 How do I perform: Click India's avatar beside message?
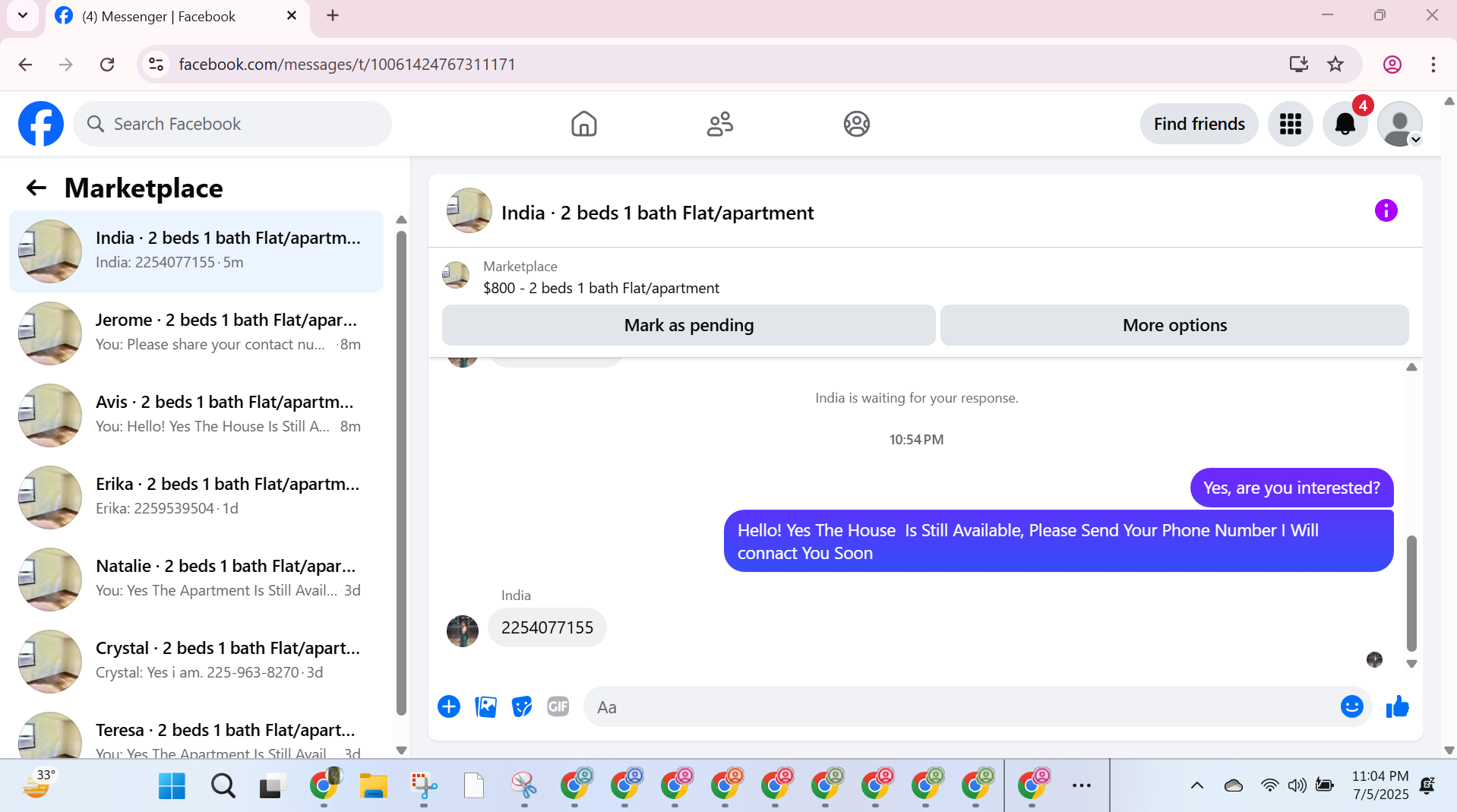463,631
